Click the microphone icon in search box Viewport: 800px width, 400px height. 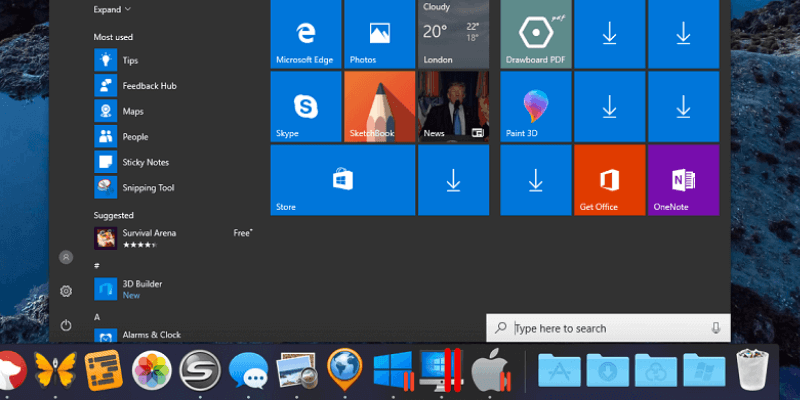tap(716, 328)
